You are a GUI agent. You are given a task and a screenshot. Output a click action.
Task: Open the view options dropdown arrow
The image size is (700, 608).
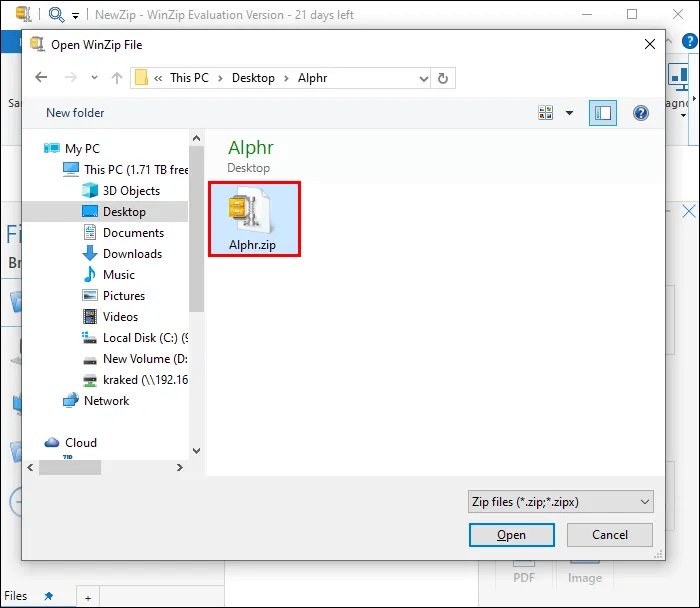click(x=570, y=113)
